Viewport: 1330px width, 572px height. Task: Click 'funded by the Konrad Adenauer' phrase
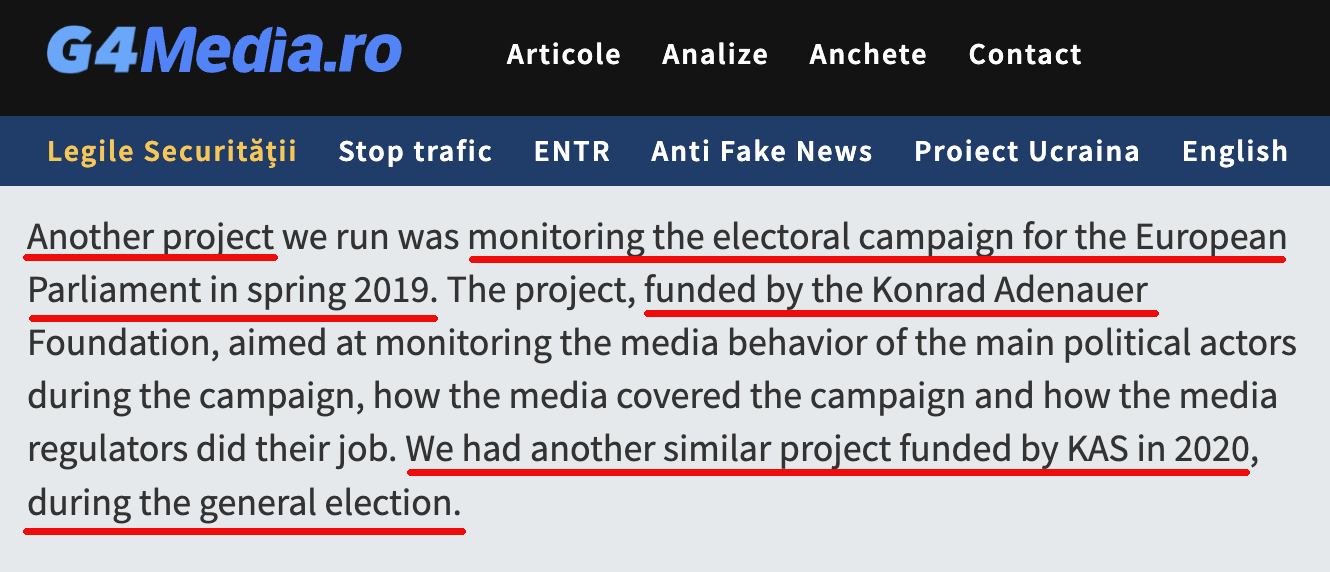[897, 290]
